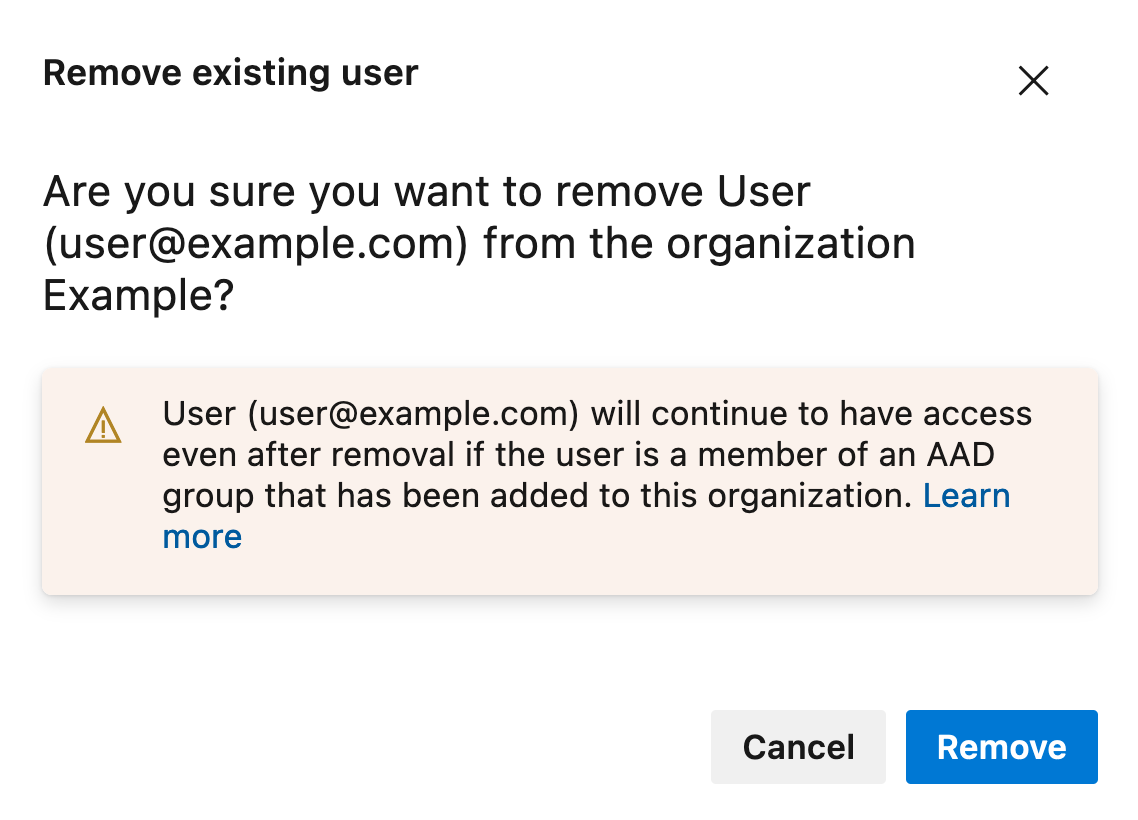Image resolution: width=1138 pixels, height=820 pixels.
Task: Open the Learn more link
Action: [966, 496]
